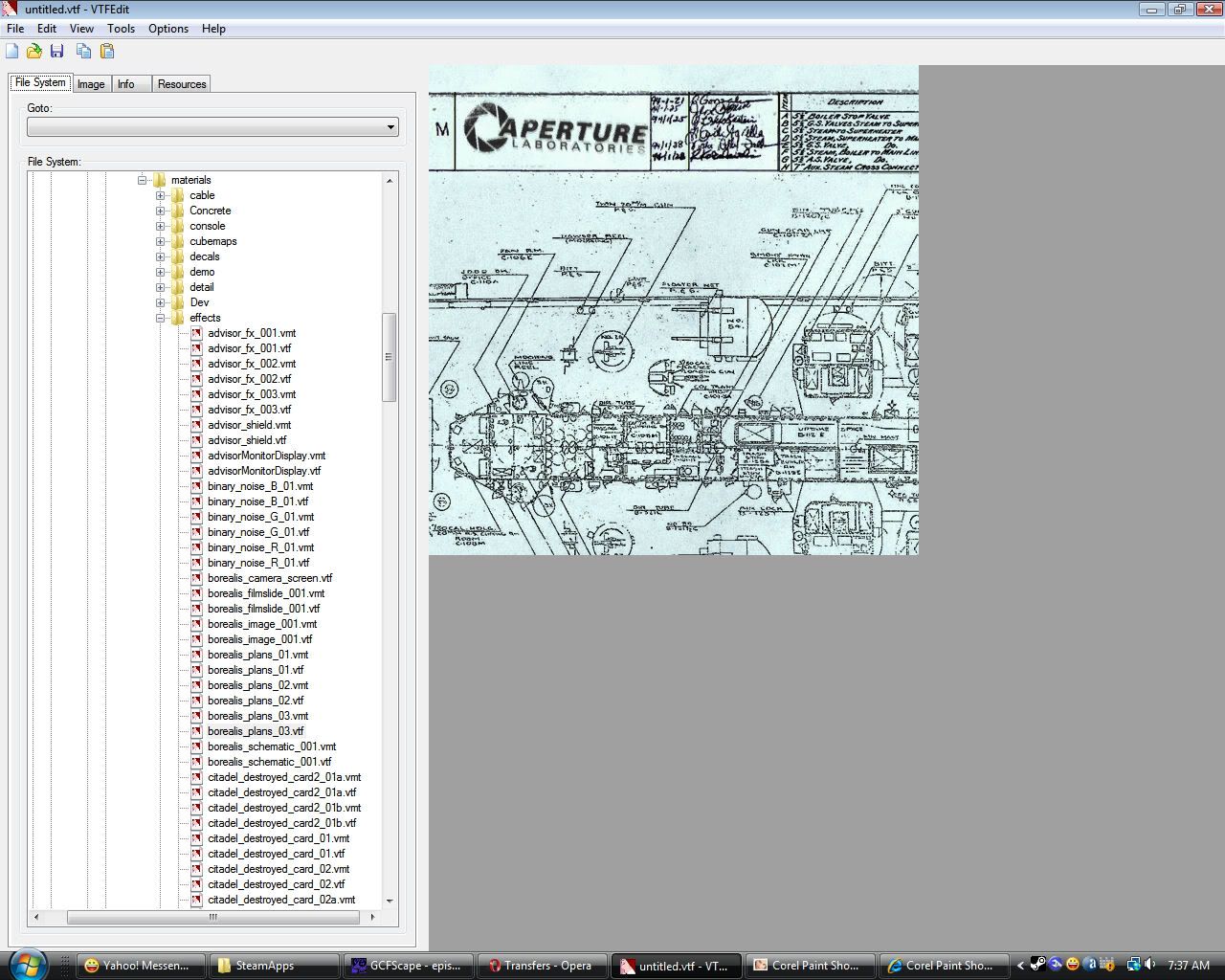Expand the cubemaps folder
1225x980 pixels.
160,241
